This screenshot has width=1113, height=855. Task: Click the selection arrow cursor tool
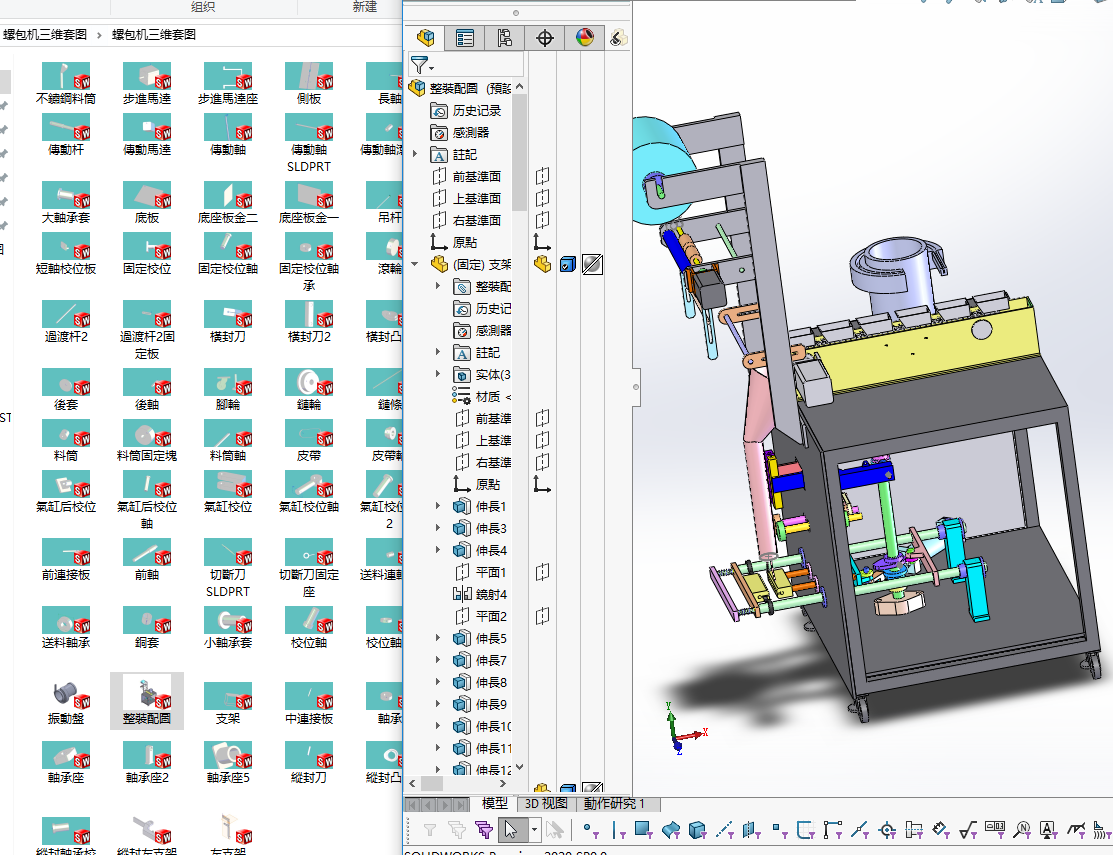(x=511, y=829)
